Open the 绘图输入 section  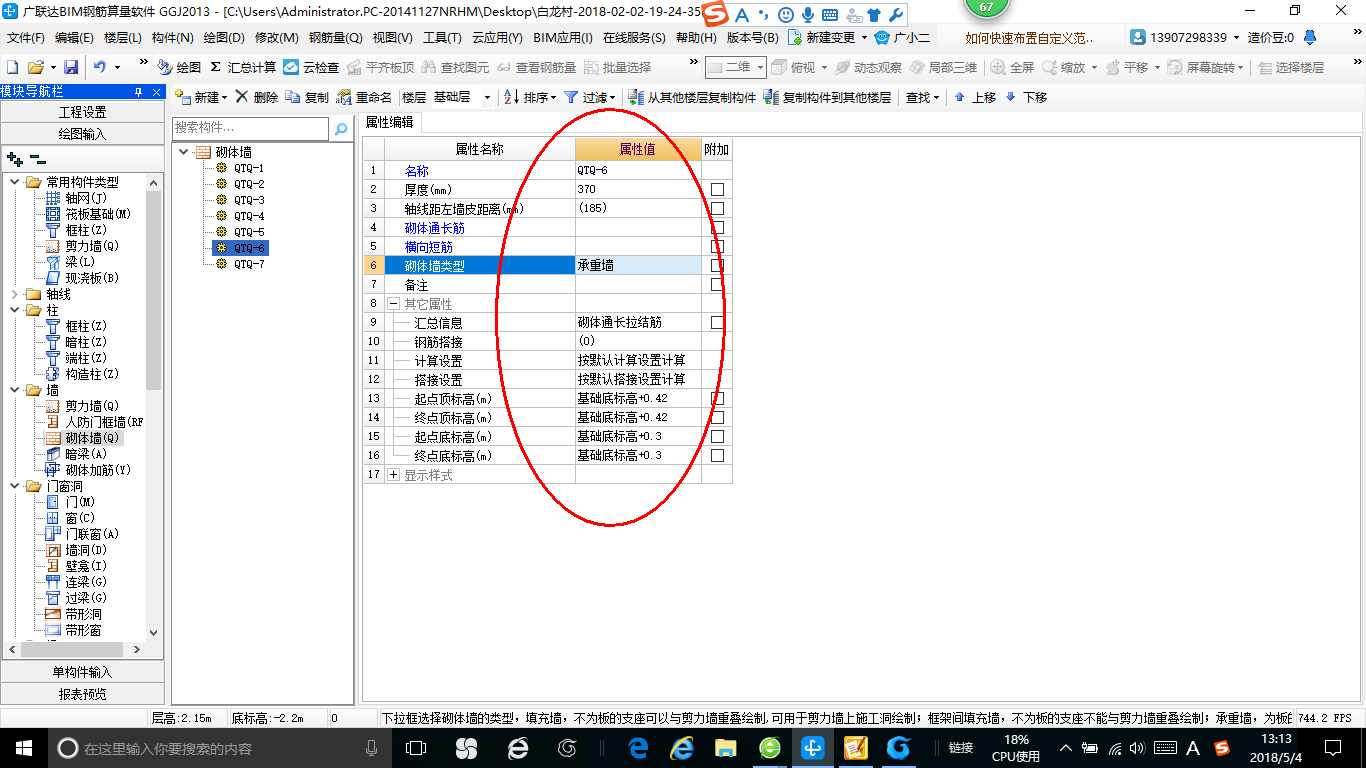pos(82,133)
